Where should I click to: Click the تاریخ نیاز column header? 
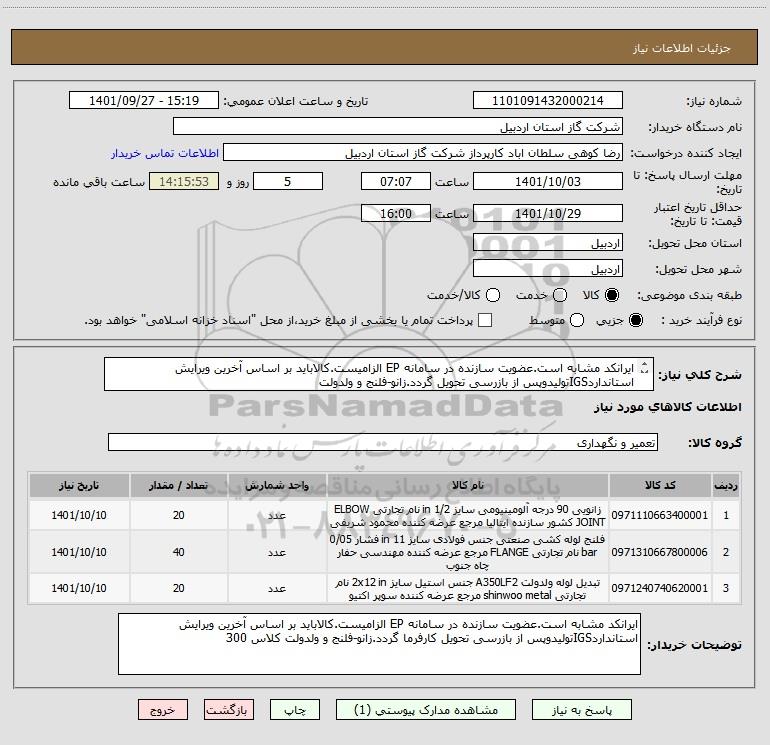(x=79, y=485)
